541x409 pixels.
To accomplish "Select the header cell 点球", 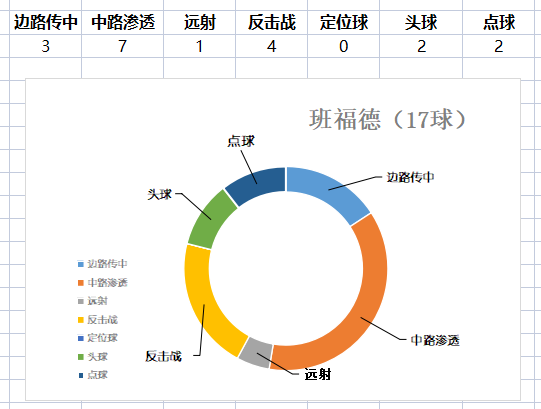I will (x=499, y=22).
